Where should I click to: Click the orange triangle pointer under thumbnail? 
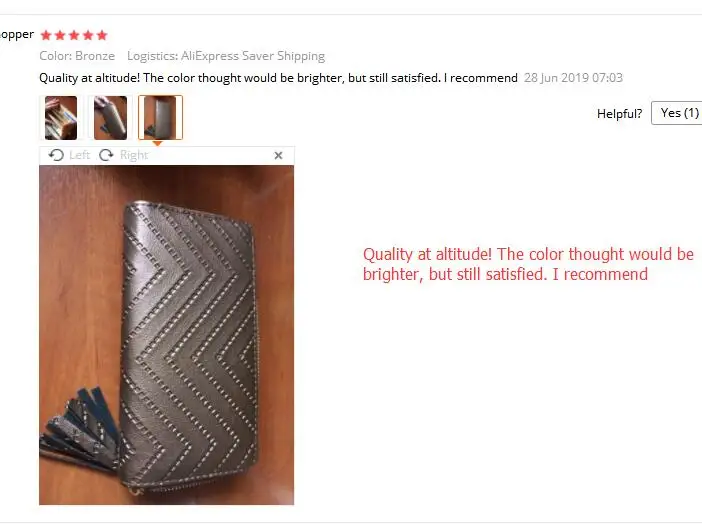[157, 143]
